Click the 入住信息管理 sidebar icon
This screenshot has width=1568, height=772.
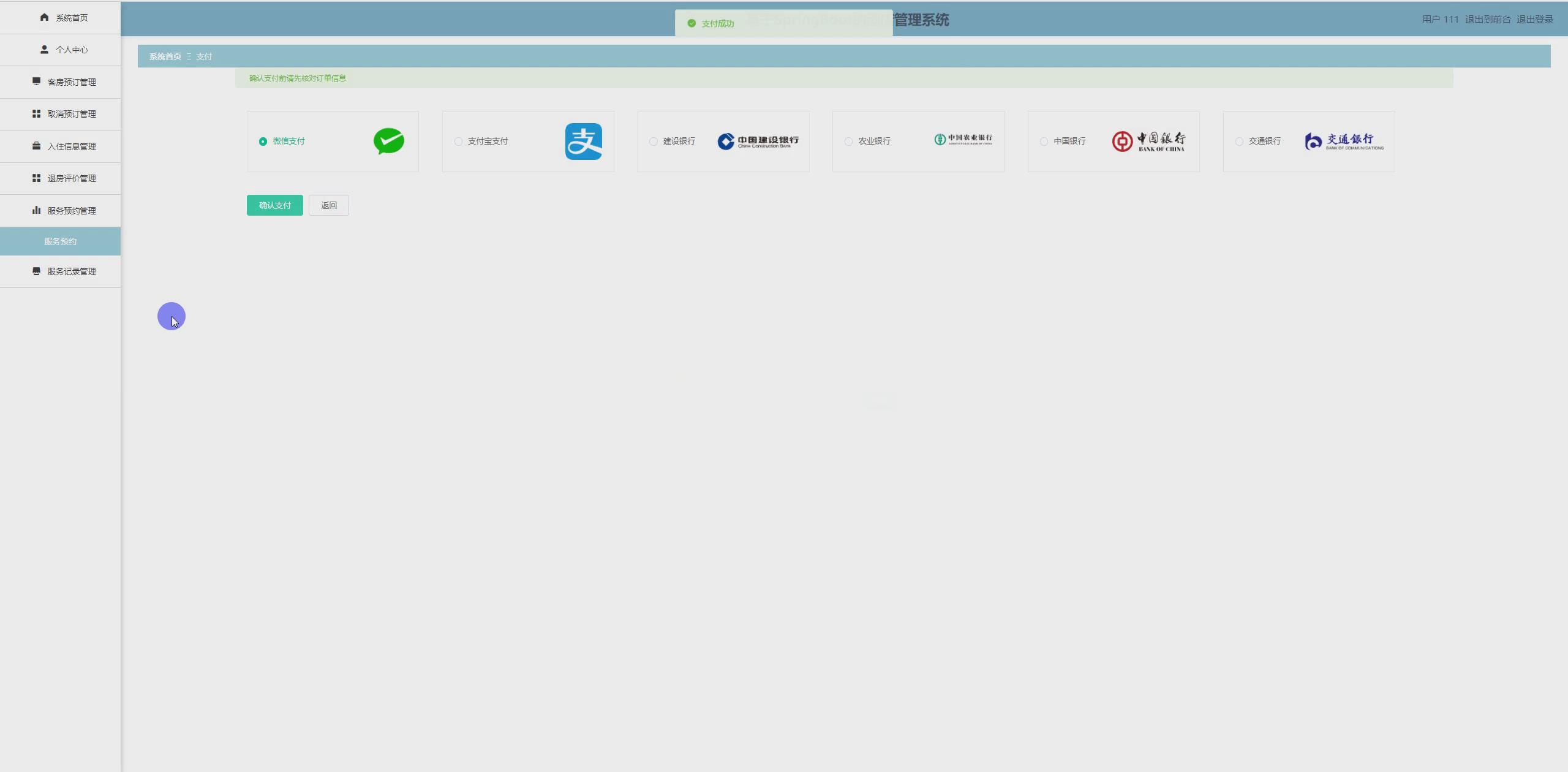pyautogui.click(x=36, y=146)
